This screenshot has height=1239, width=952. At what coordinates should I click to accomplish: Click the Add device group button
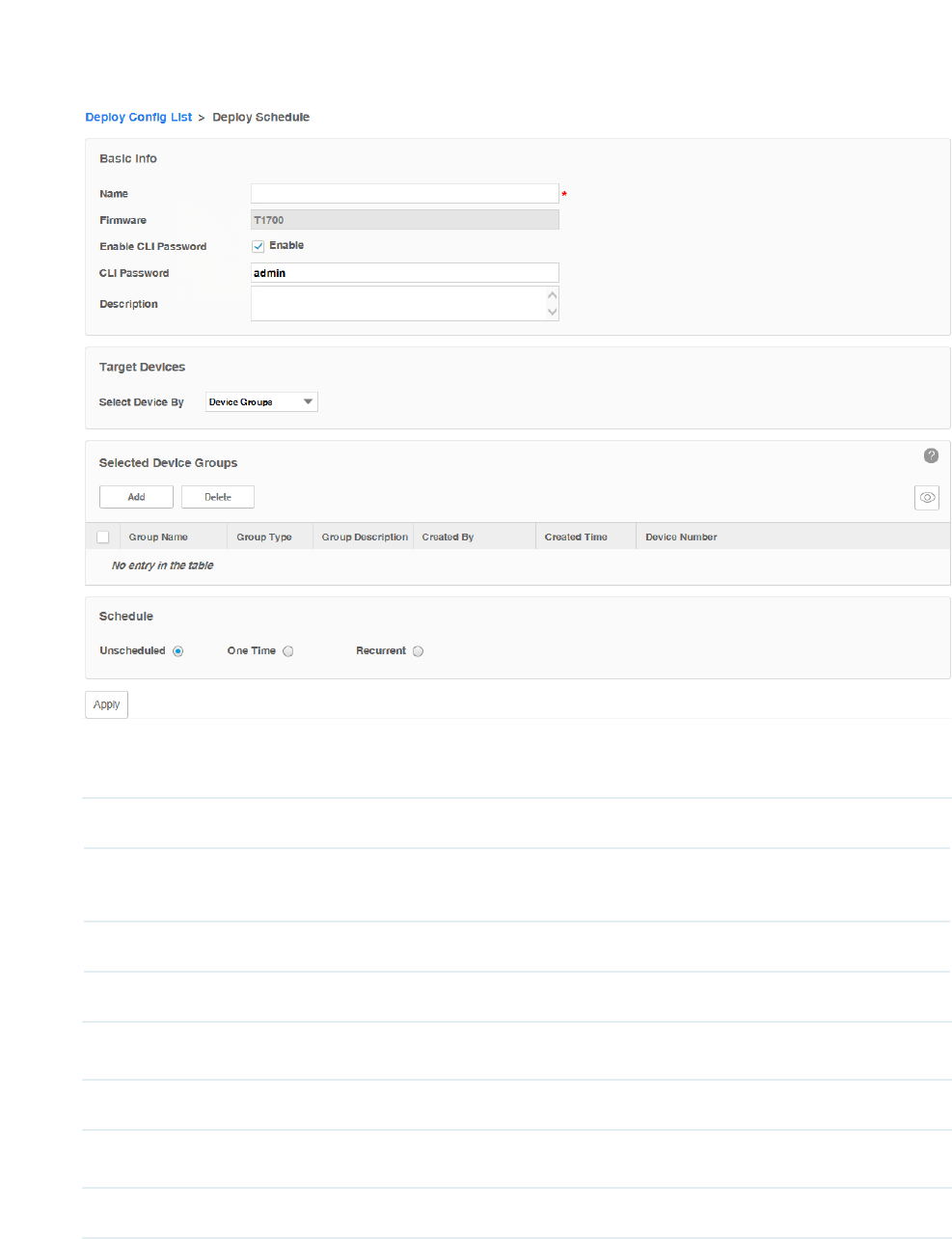(x=136, y=497)
